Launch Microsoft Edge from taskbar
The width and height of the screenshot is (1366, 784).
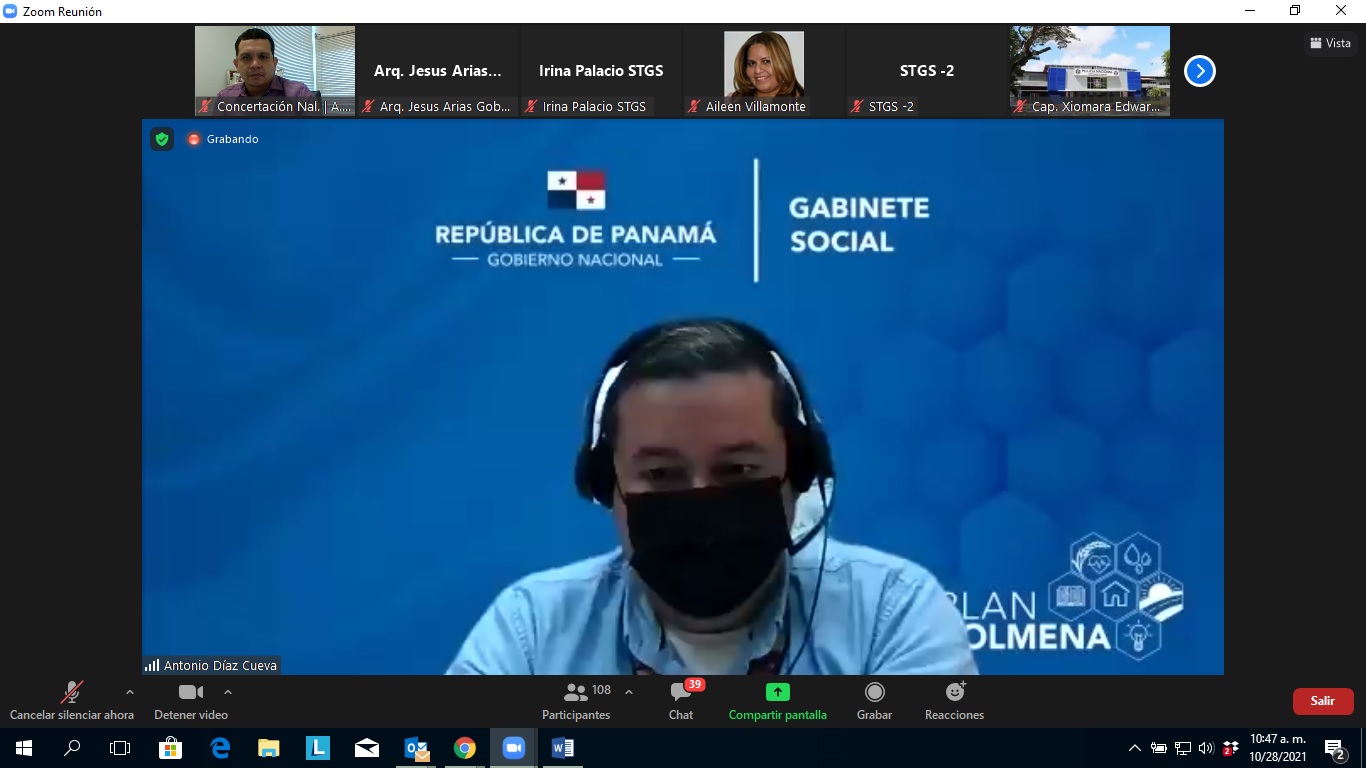[220, 748]
